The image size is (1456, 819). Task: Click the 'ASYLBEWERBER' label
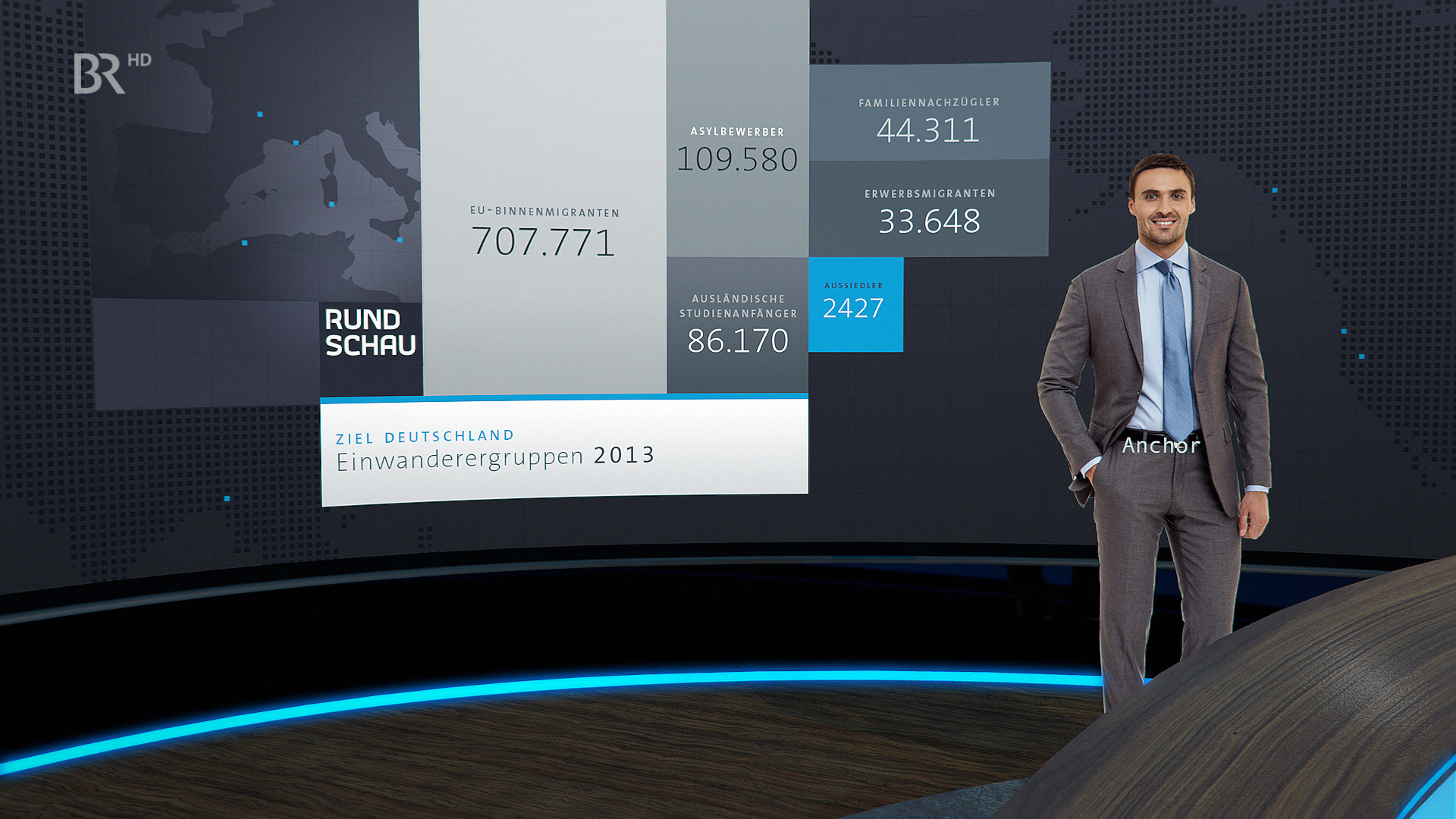coord(737,131)
